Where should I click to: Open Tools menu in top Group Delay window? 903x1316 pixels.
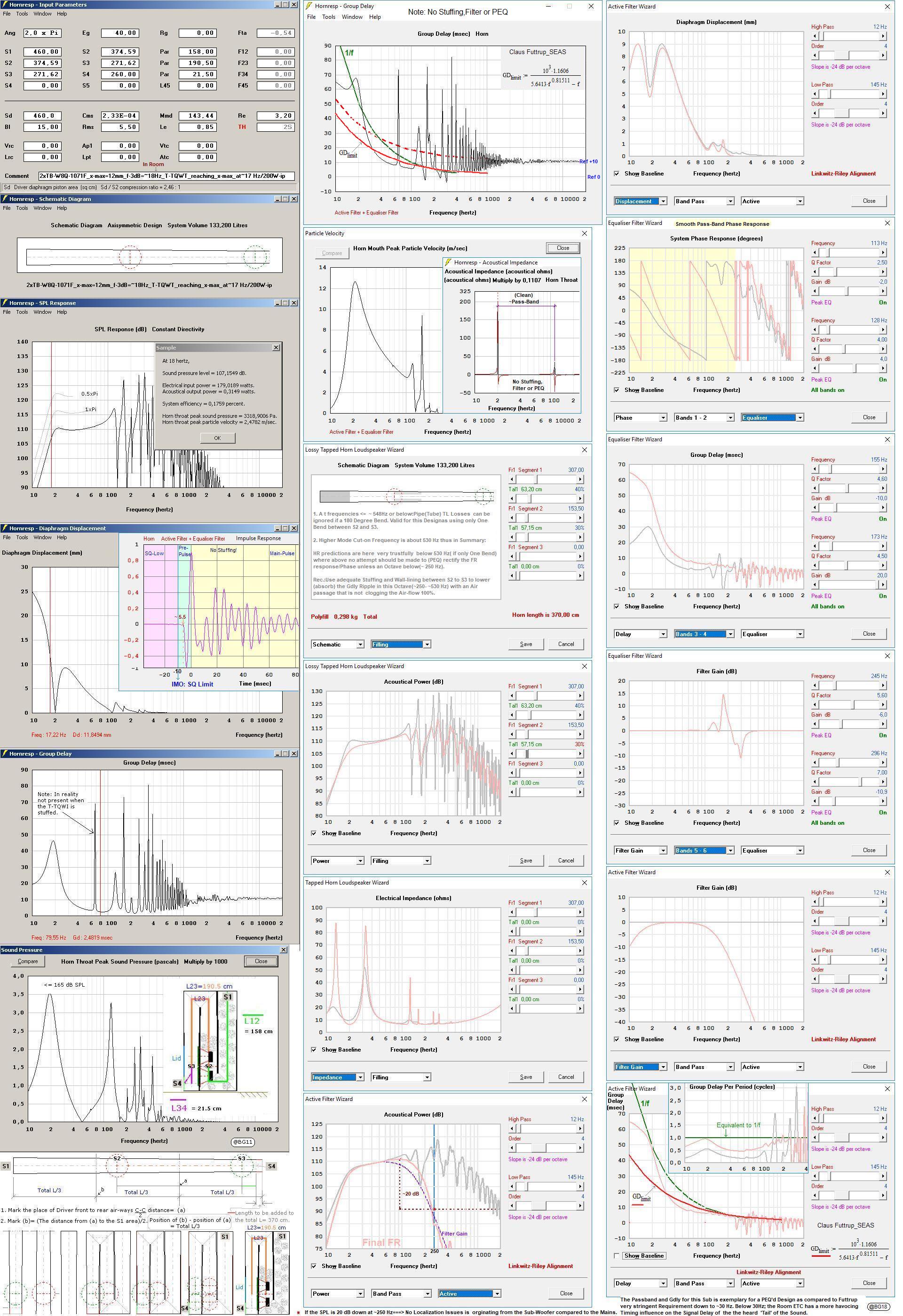[x=328, y=17]
